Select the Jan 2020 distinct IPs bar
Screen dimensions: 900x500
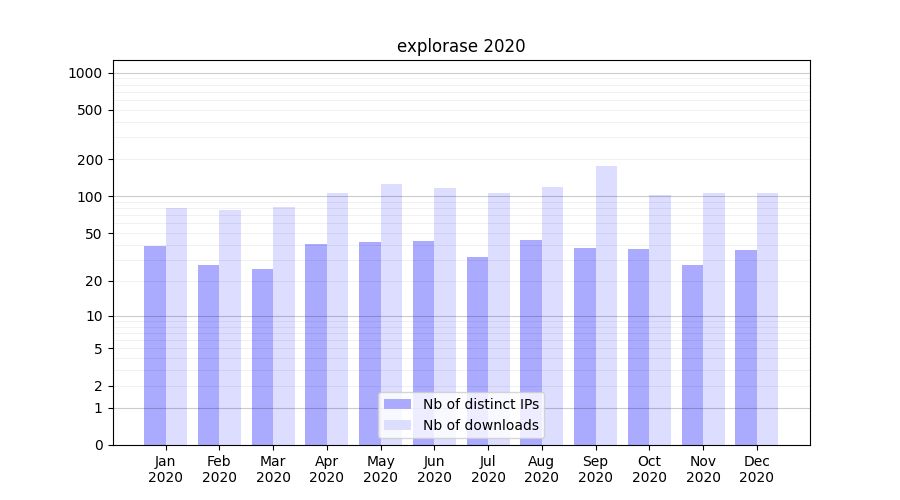[x=155, y=345]
